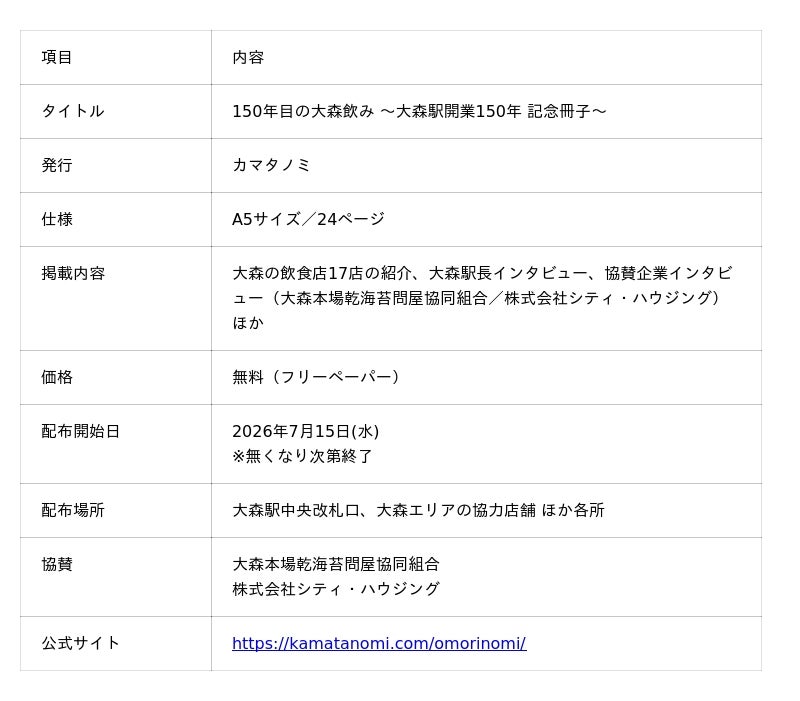
Task: Click the 2026年7月15日(水) date text
Action: [306, 432]
